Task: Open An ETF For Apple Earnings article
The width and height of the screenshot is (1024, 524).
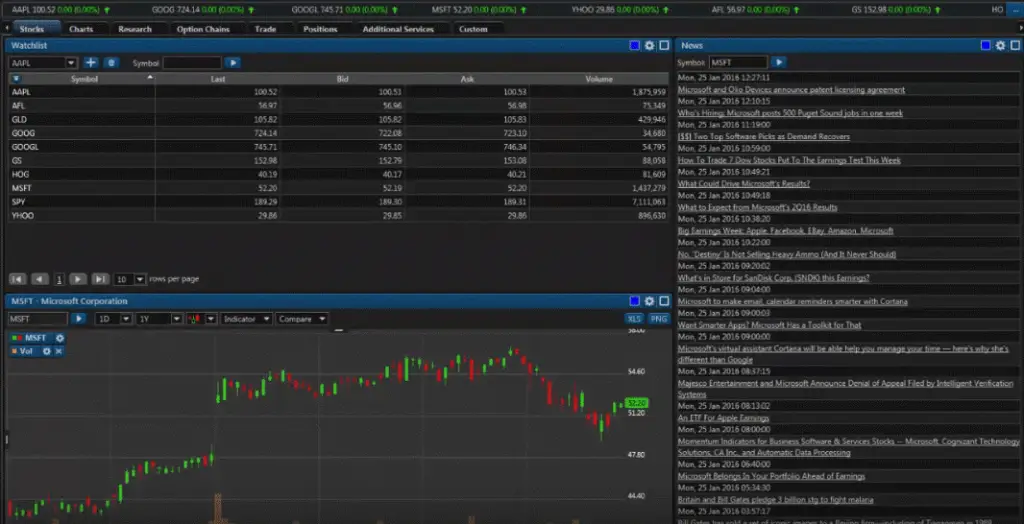Action: [x=723, y=418]
